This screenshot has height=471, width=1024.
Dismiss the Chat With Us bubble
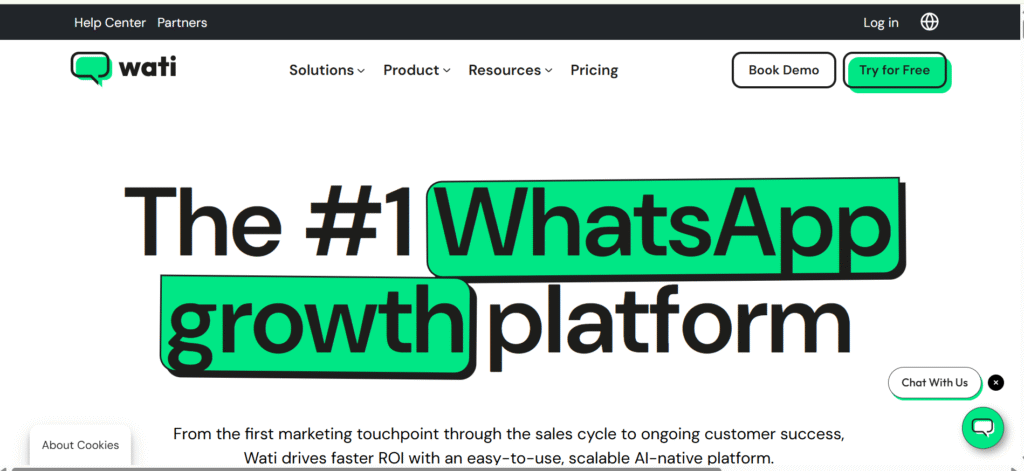click(996, 382)
